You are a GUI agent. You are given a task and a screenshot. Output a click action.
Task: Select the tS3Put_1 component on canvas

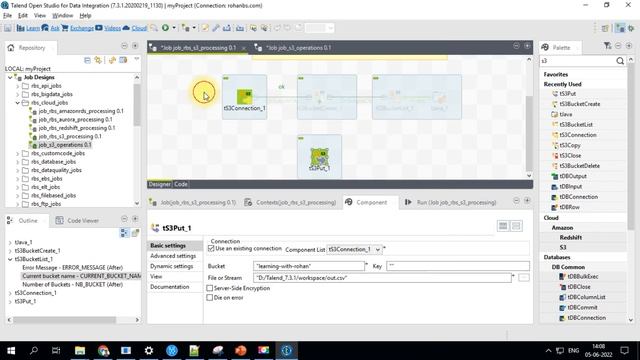319,159
